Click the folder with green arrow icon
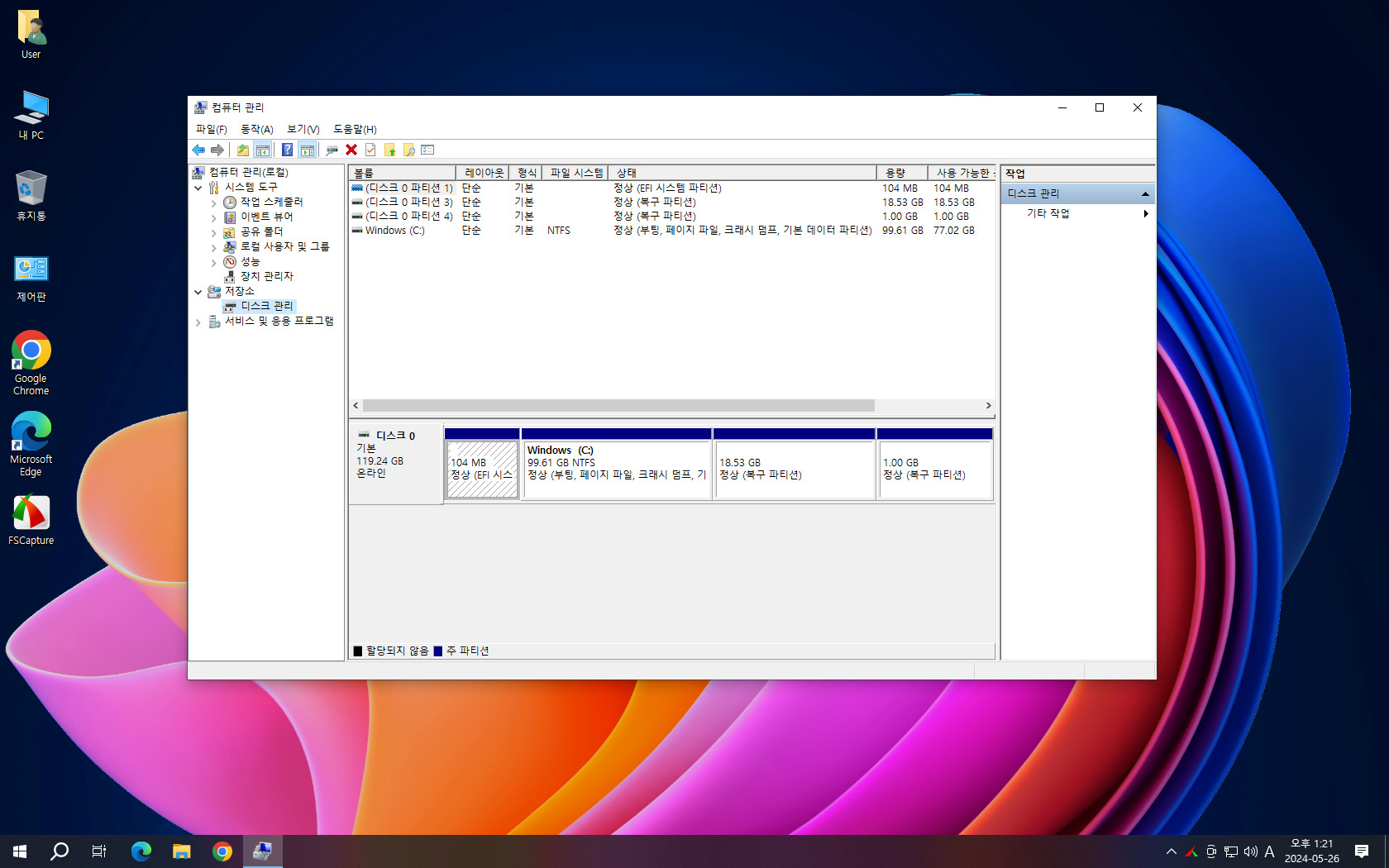The height and width of the screenshot is (868, 1389). pyautogui.click(x=390, y=150)
